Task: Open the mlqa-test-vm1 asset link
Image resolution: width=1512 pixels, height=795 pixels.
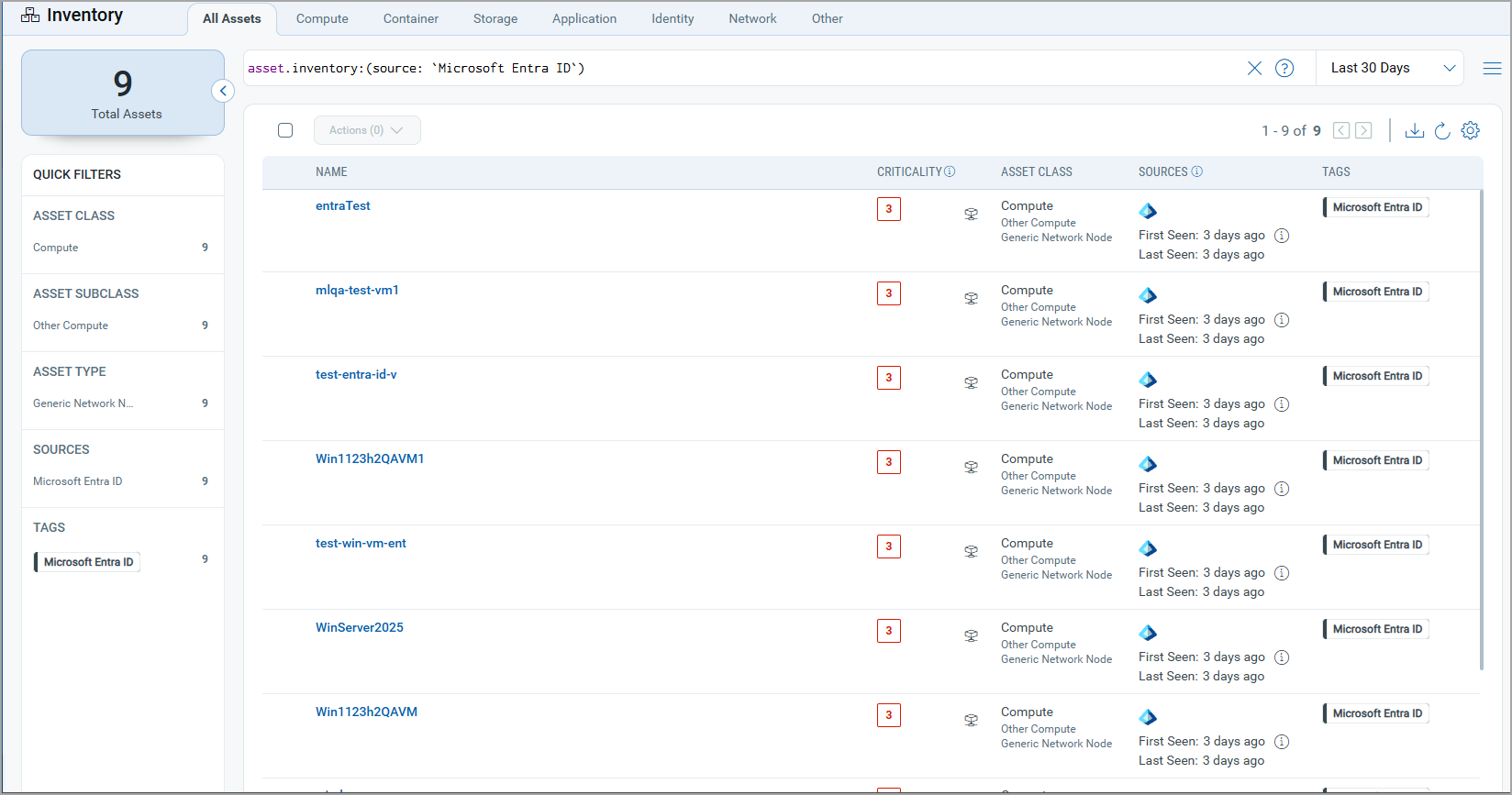Action: tap(357, 290)
